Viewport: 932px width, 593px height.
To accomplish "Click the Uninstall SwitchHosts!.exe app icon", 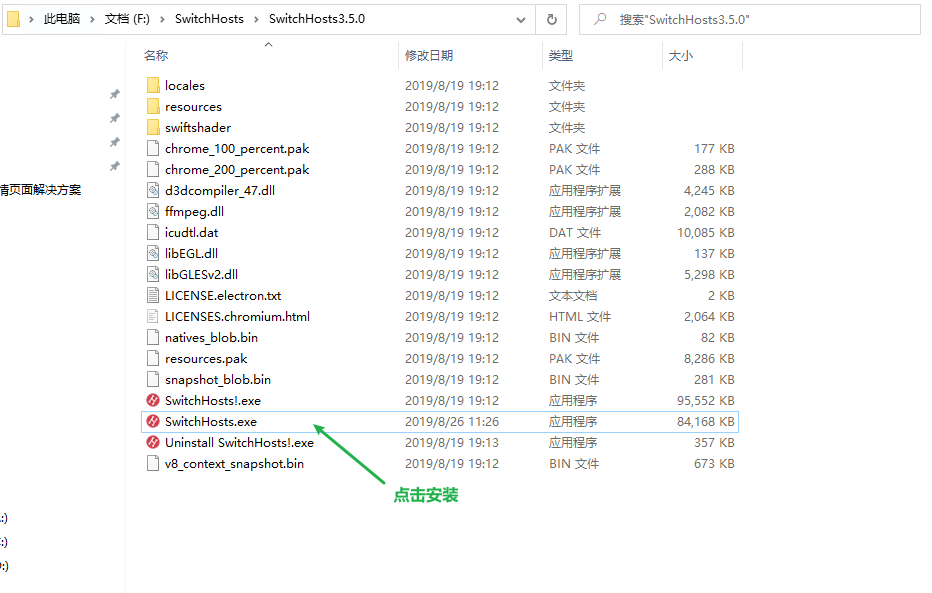I will (x=153, y=442).
